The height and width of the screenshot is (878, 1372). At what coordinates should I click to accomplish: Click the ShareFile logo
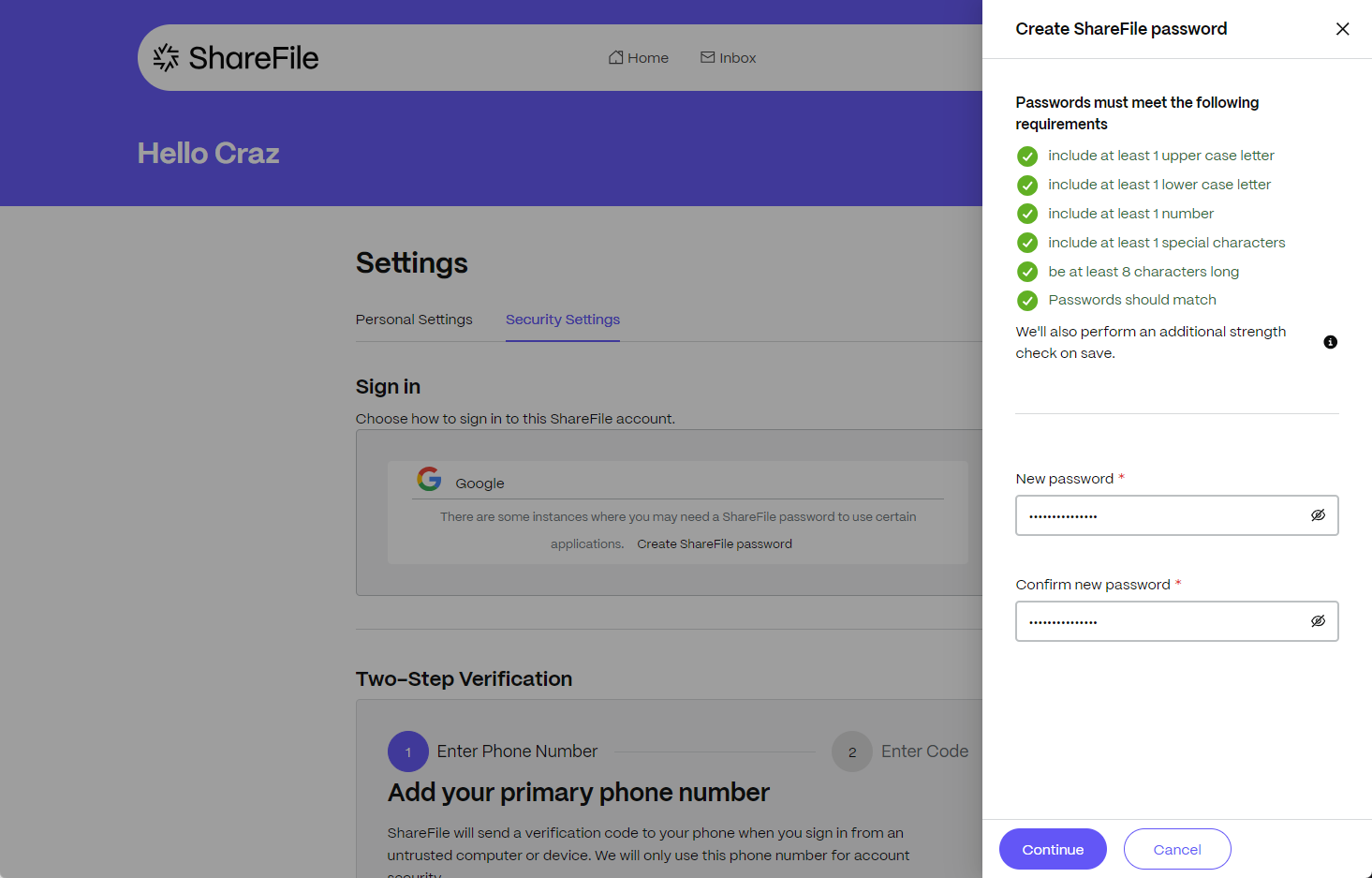point(236,58)
